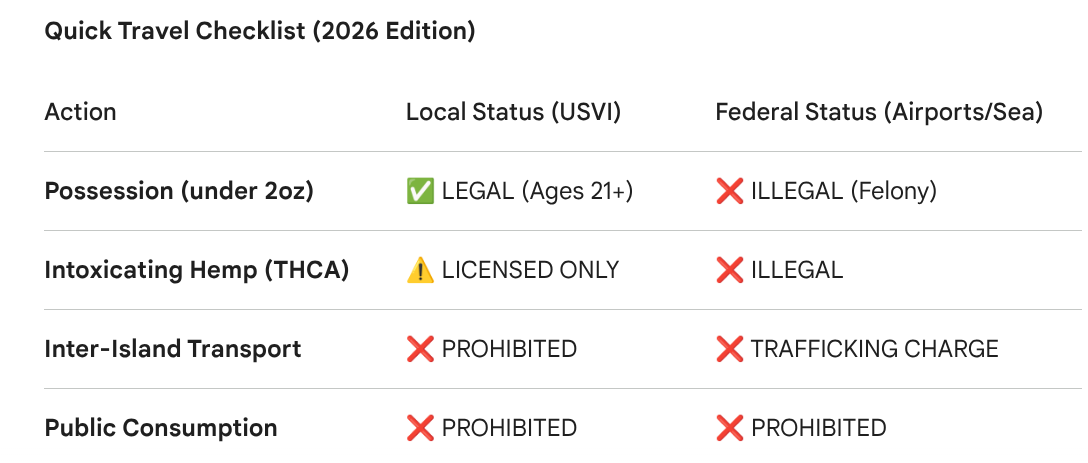Click green checkmark icon beside LEGAL (Ages 21+)
The height and width of the screenshot is (463, 1088).
(x=420, y=191)
